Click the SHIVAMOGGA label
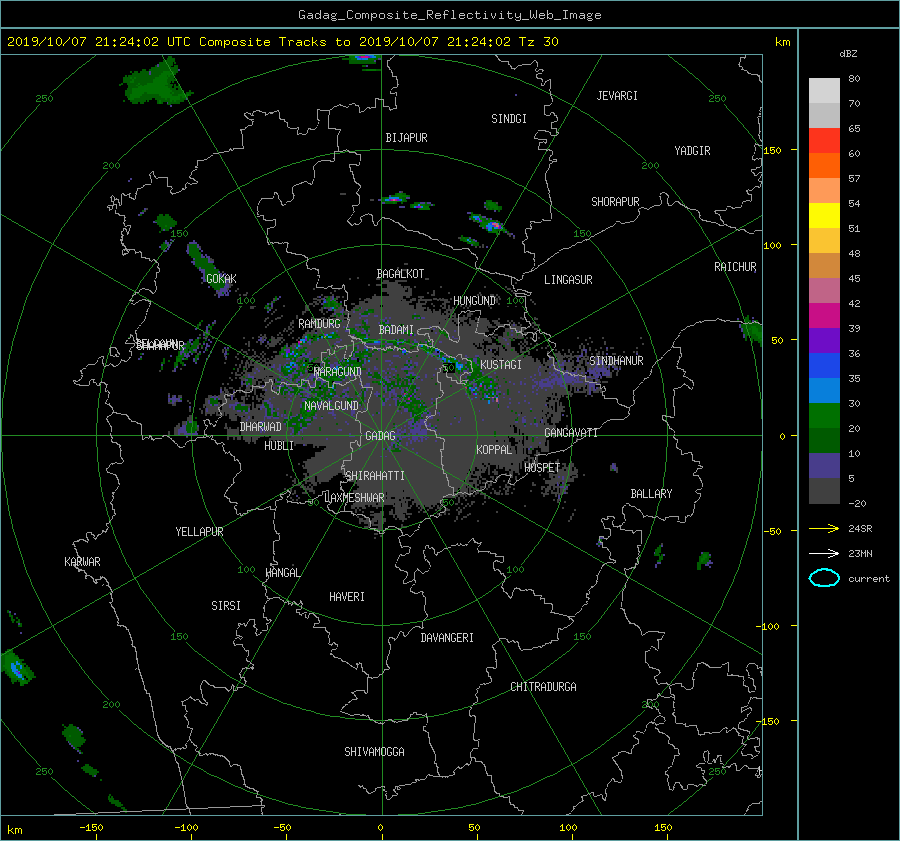Screen dimensions: 900x841 point(374,752)
